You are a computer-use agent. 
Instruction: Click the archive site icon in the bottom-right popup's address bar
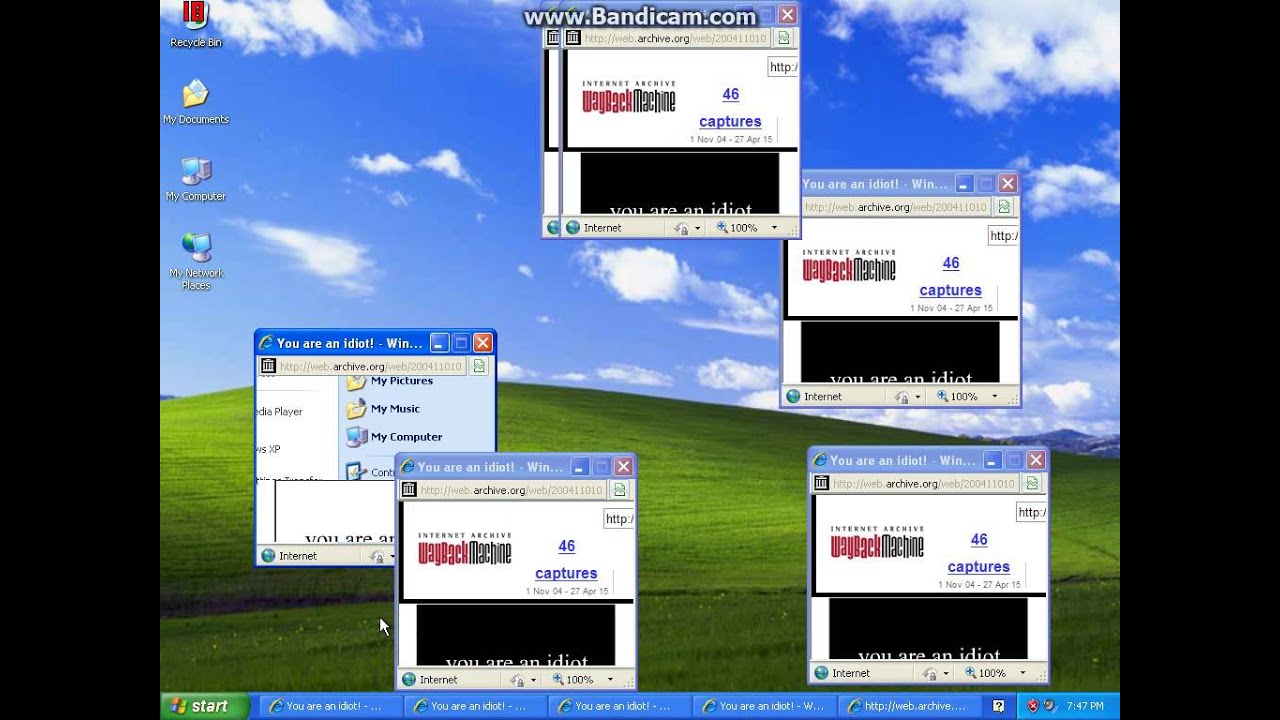[x=820, y=483]
